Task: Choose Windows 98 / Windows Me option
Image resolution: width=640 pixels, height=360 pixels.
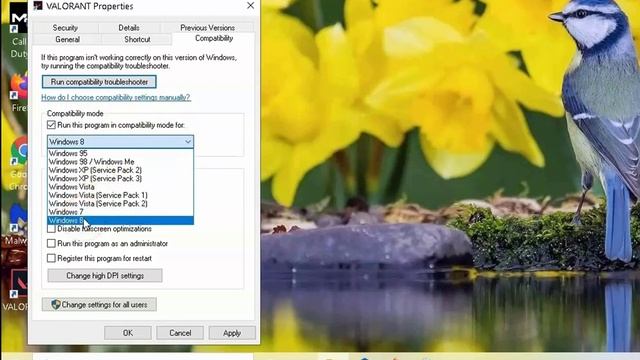Action: pyautogui.click(x=120, y=162)
